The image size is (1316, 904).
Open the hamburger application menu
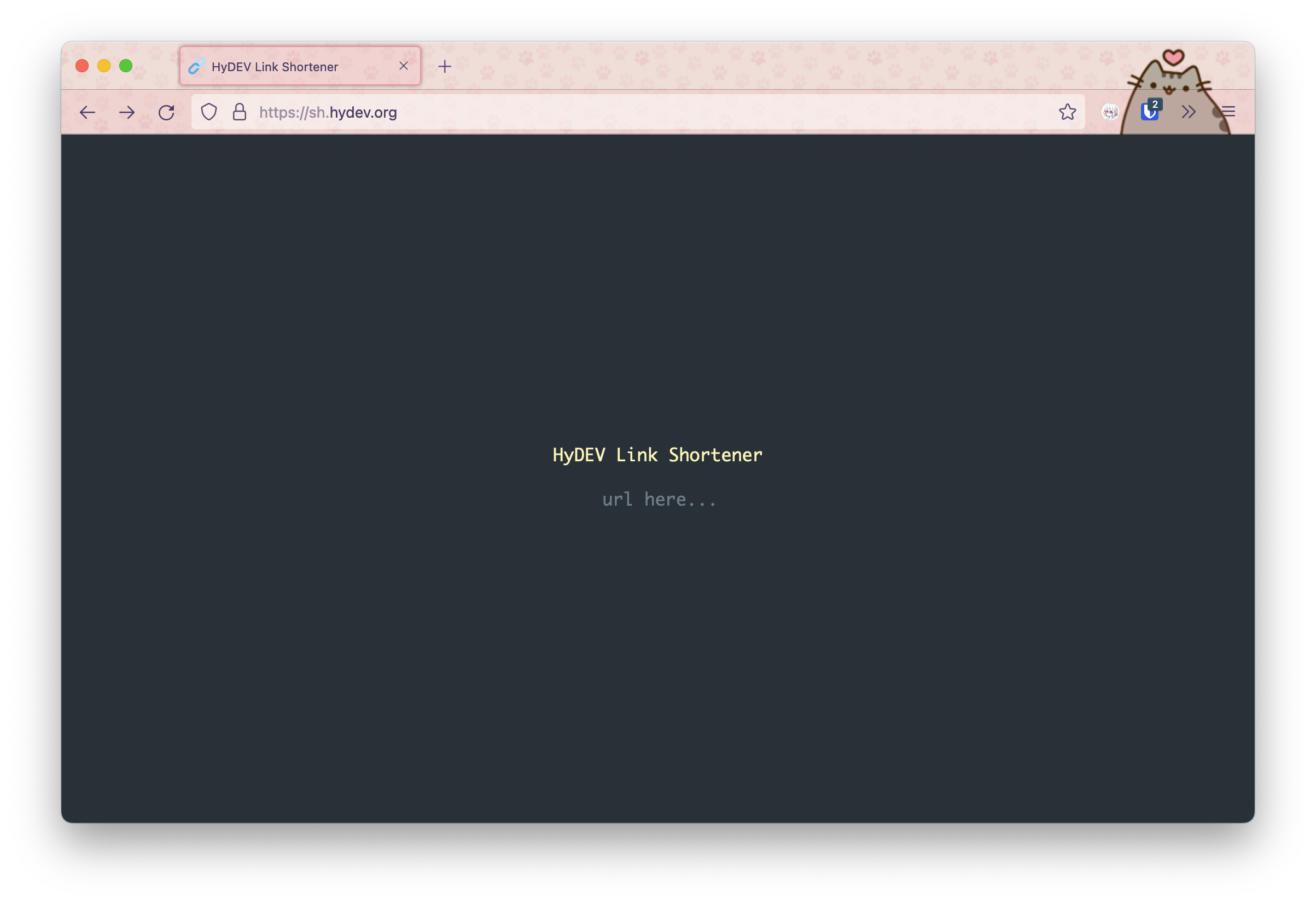pyautogui.click(x=1227, y=111)
